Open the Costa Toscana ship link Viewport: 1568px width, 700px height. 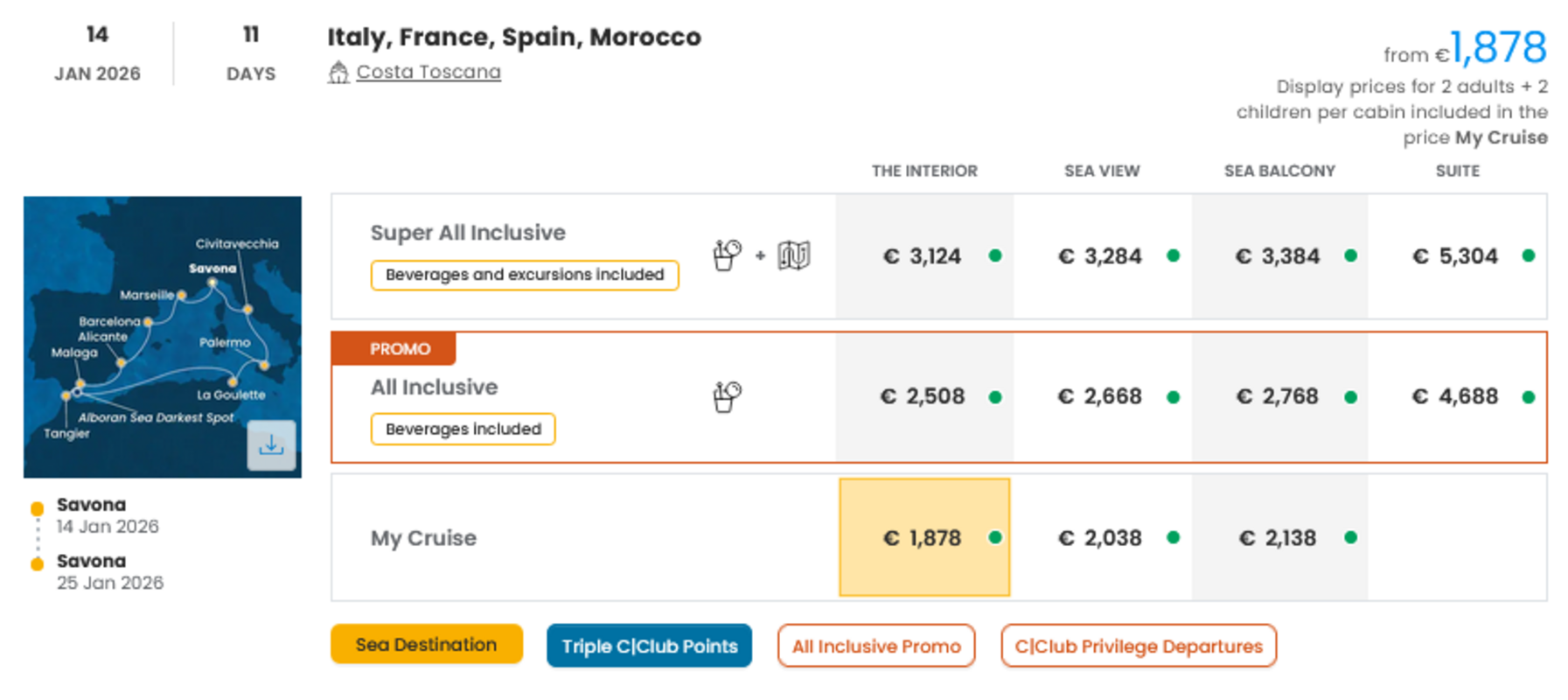tap(429, 73)
